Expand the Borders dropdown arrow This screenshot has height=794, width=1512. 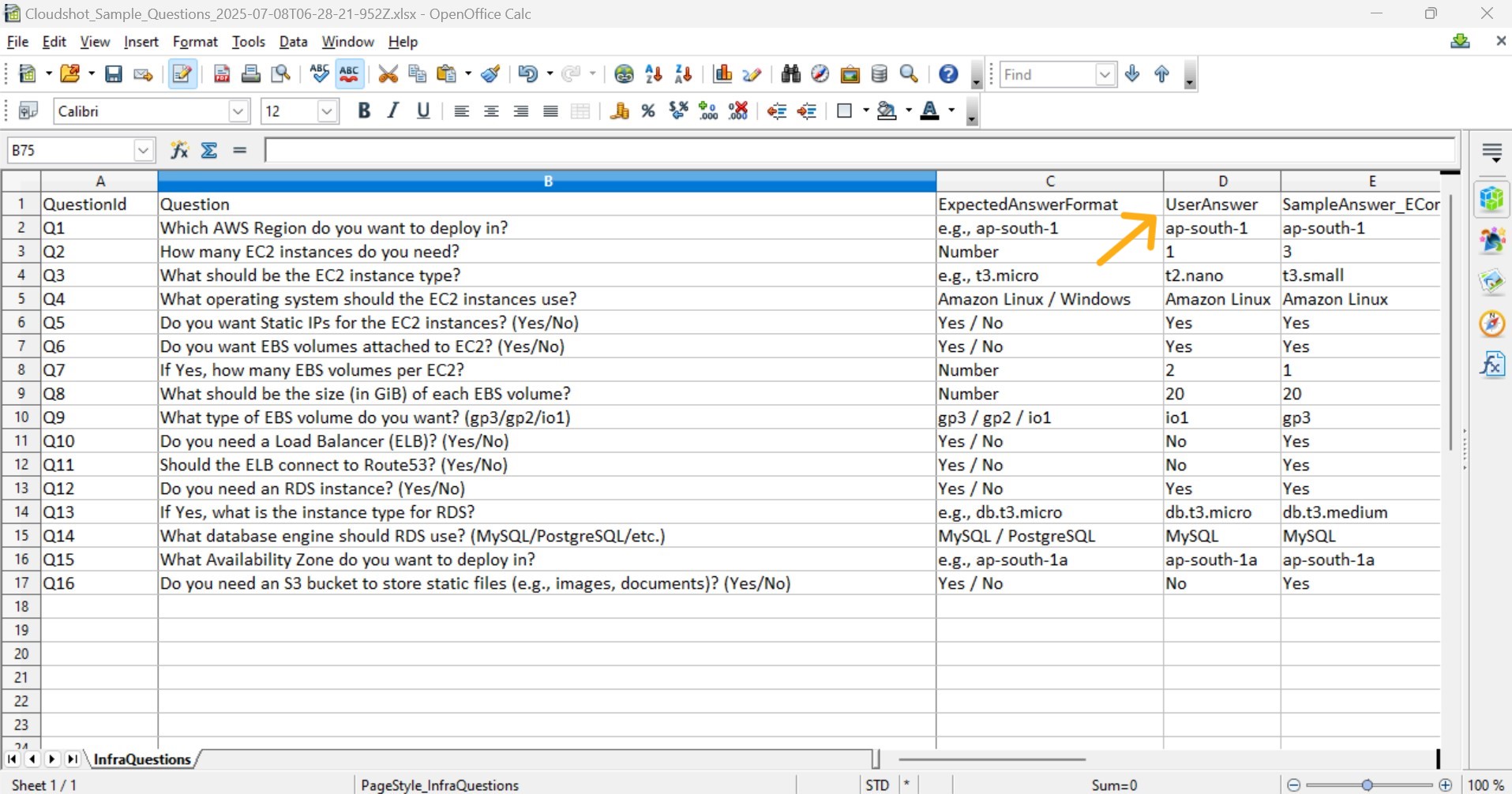point(866,111)
